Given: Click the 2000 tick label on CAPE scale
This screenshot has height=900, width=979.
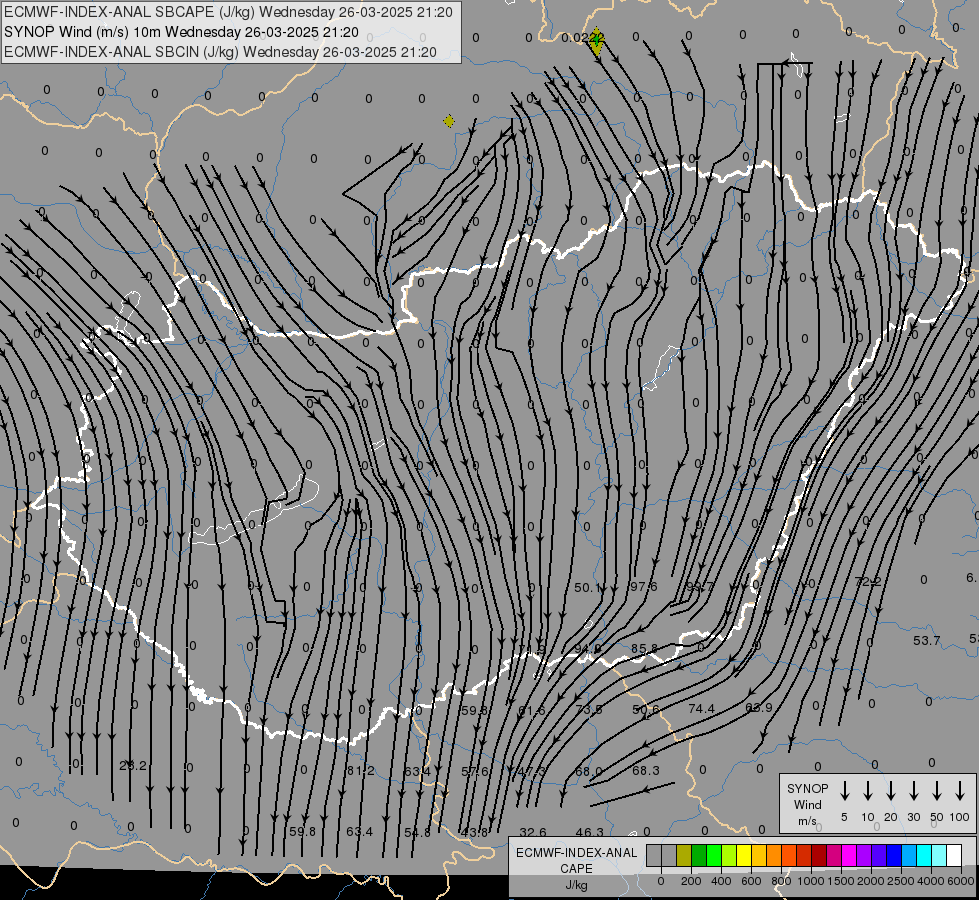Looking at the screenshot, I should pos(871,881).
